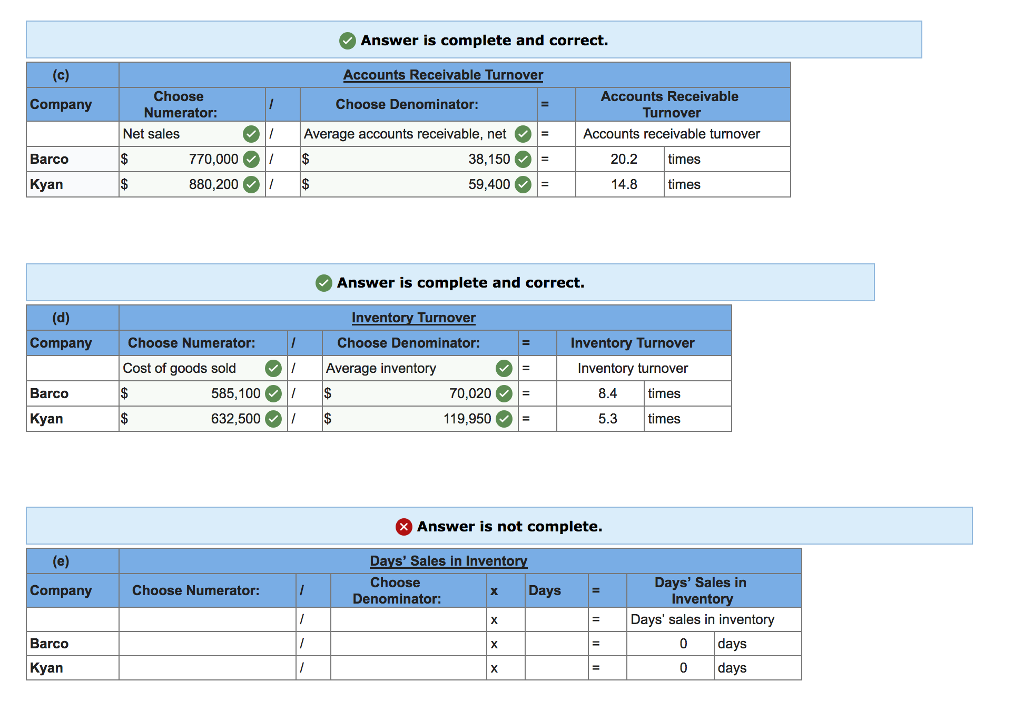1024x711 pixels.
Task: Select the Net sales numerator dropdown
Action: pos(192,134)
